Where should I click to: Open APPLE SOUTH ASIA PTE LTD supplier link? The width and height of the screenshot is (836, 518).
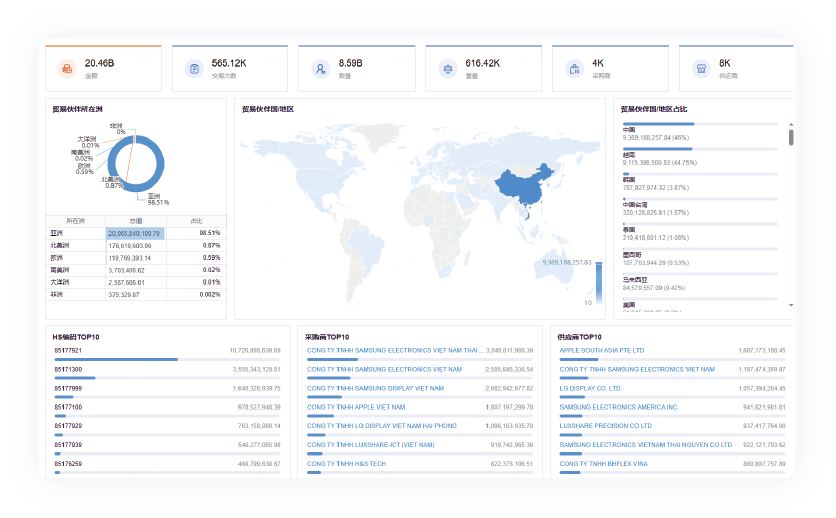(x=602, y=350)
